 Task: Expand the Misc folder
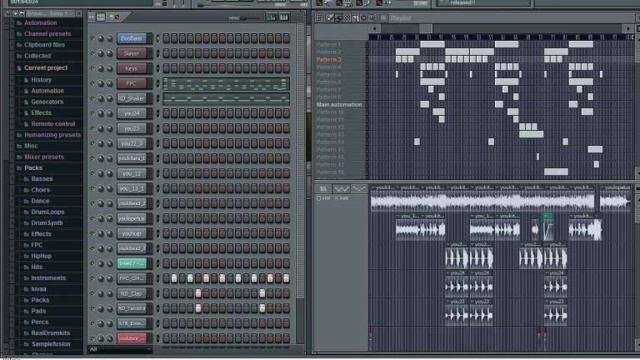[x=31, y=146]
